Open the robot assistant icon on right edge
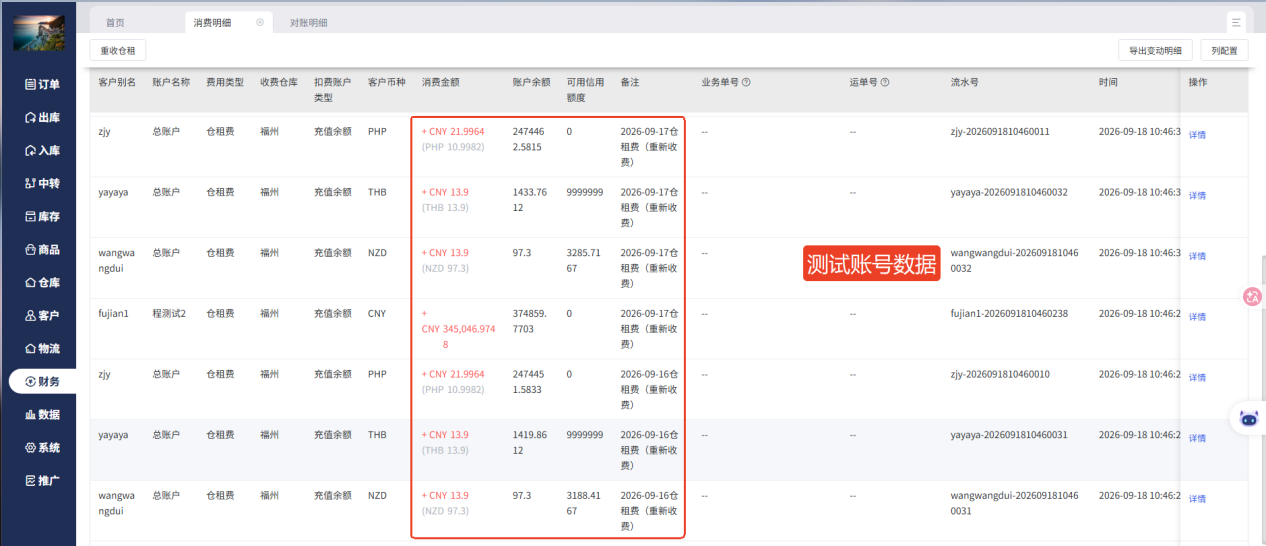This screenshot has height=546, width=1266. (x=1249, y=418)
